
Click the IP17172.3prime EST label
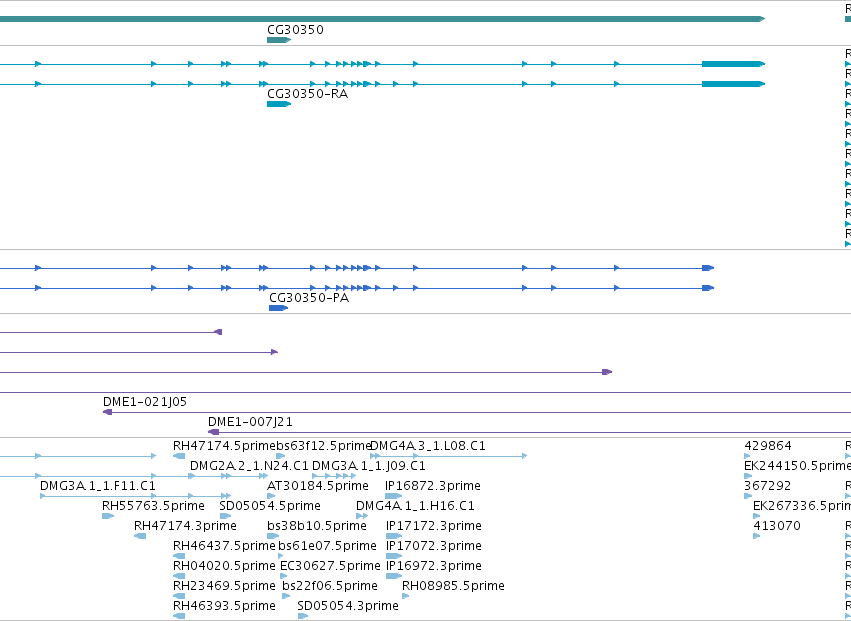[x=434, y=526]
